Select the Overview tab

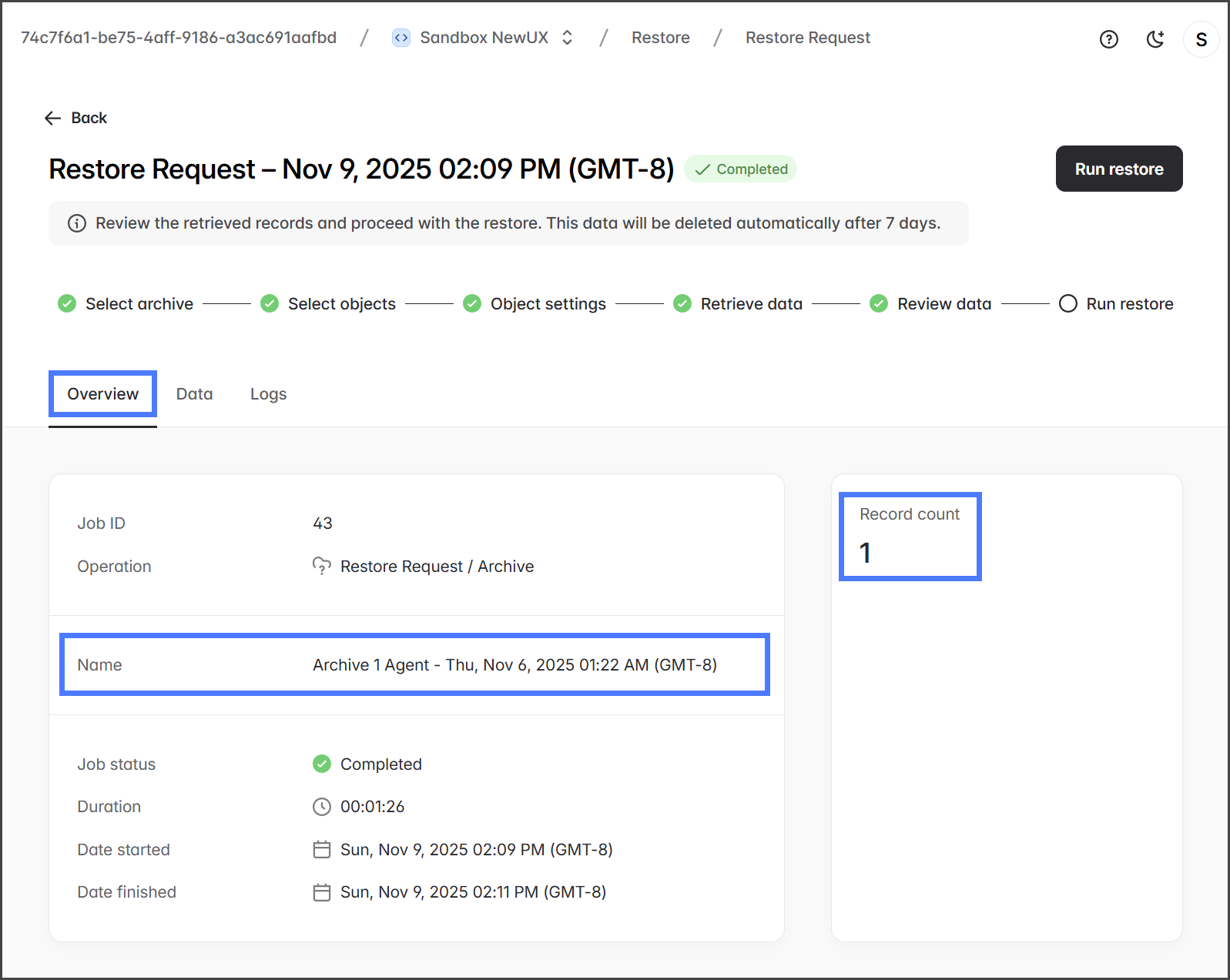(102, 394)
